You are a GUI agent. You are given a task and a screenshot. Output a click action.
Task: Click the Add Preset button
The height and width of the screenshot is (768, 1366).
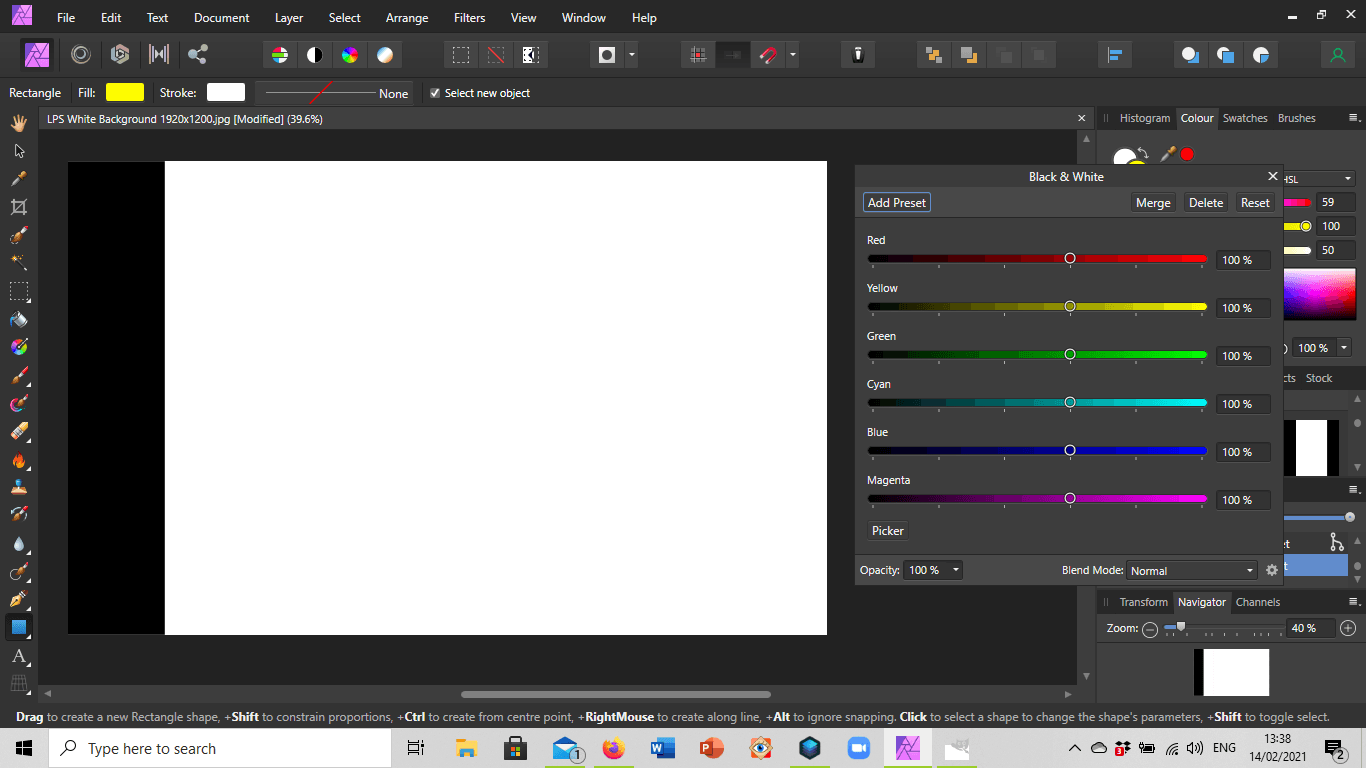896,202
